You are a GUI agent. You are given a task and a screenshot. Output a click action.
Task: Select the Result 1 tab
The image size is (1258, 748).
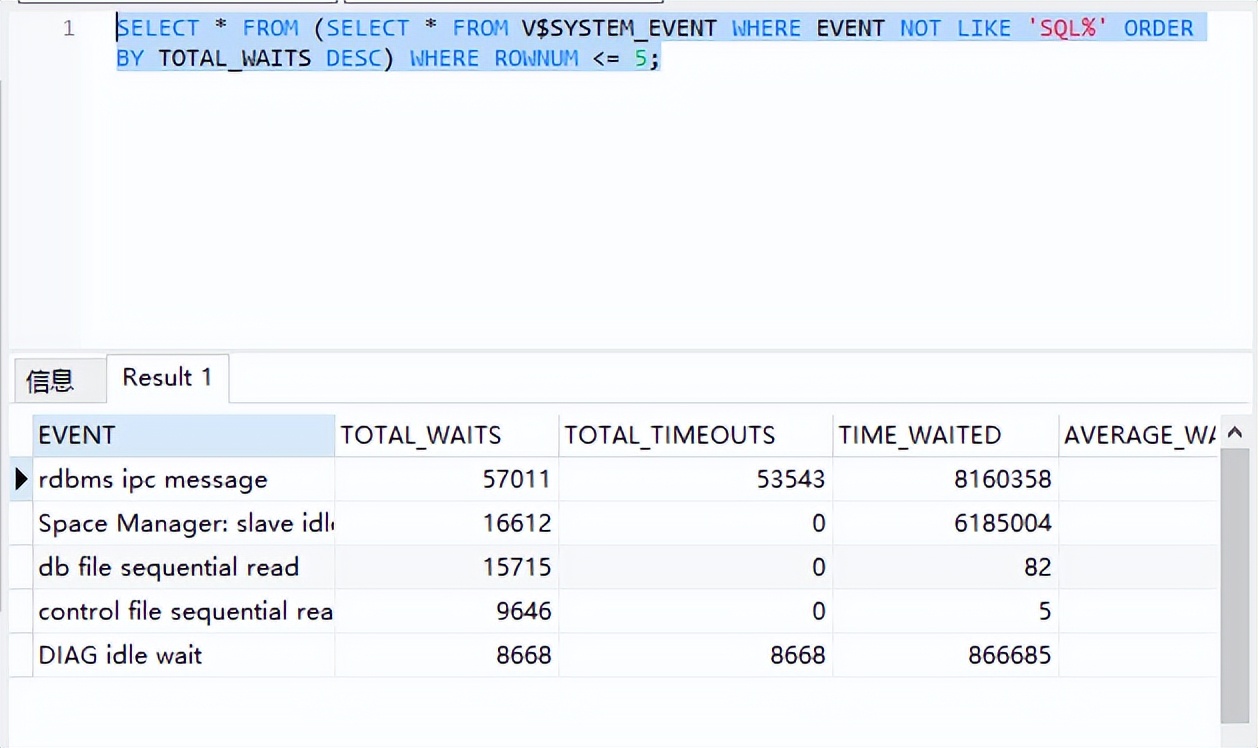pyautogui.click(x=167, y=378)
